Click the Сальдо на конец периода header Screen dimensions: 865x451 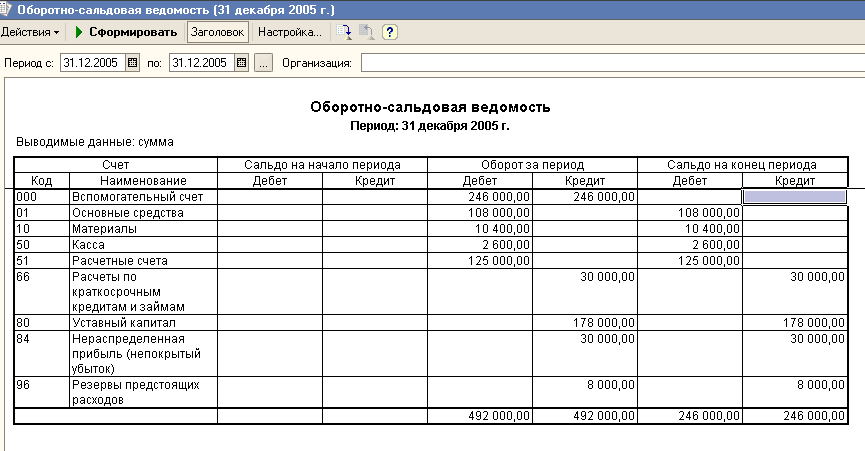742,165
